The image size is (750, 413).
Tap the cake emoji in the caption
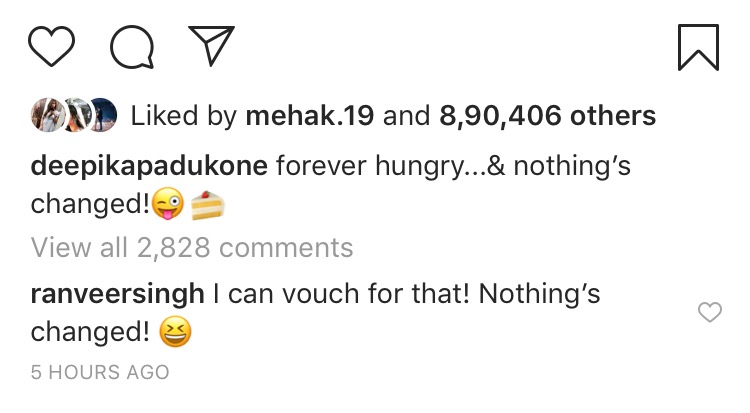208,205
